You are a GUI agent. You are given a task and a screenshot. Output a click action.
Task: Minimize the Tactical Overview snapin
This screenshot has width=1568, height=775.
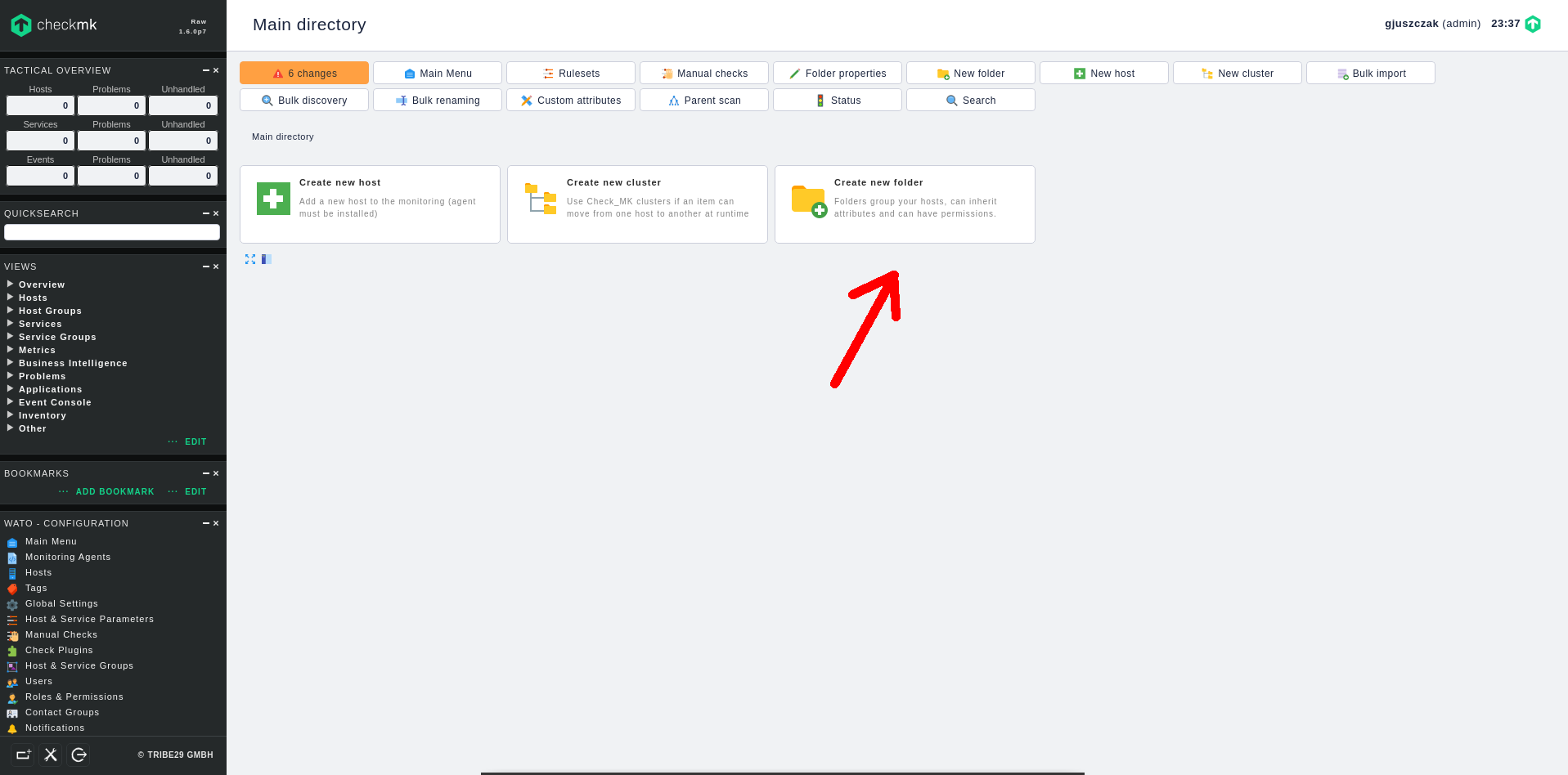(x=206, y=70)
